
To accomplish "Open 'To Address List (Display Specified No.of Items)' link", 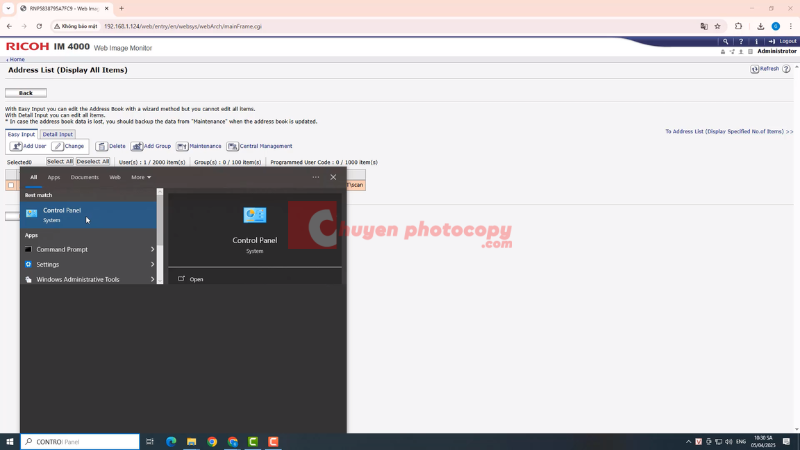I will pyautogui.click(x=729, y=132).
